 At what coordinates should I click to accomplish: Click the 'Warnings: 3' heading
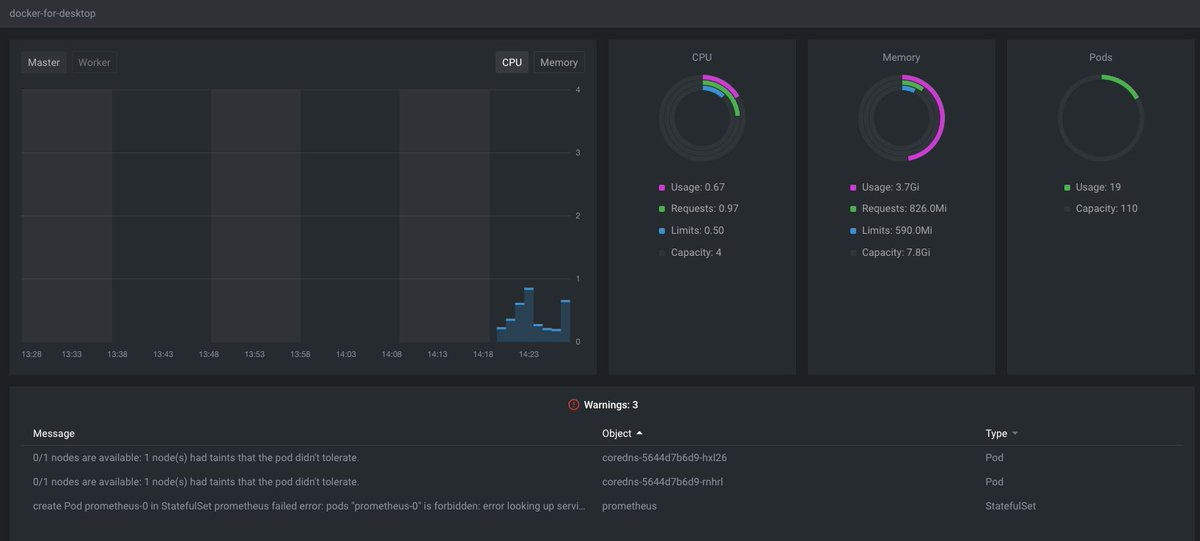tap(611, 405)
